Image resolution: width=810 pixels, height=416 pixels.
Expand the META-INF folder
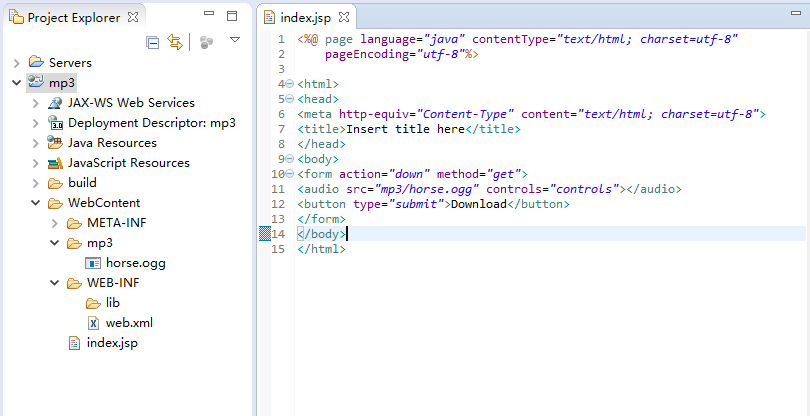click(55, 223)
